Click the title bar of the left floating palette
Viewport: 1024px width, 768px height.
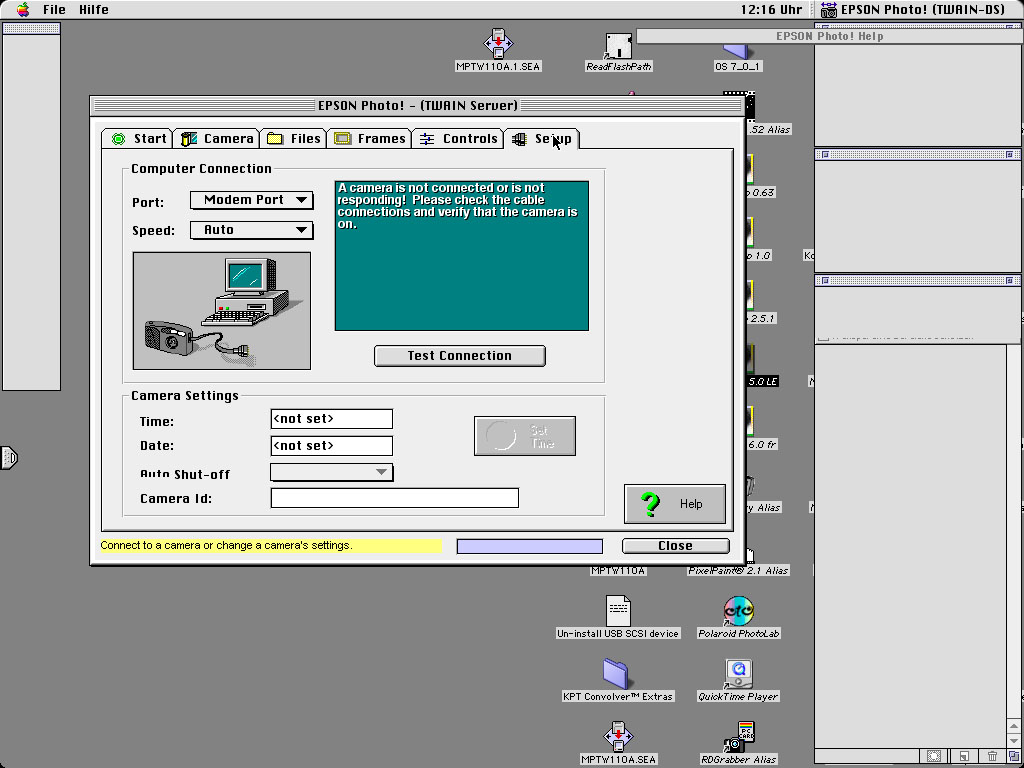click(31, 28)
